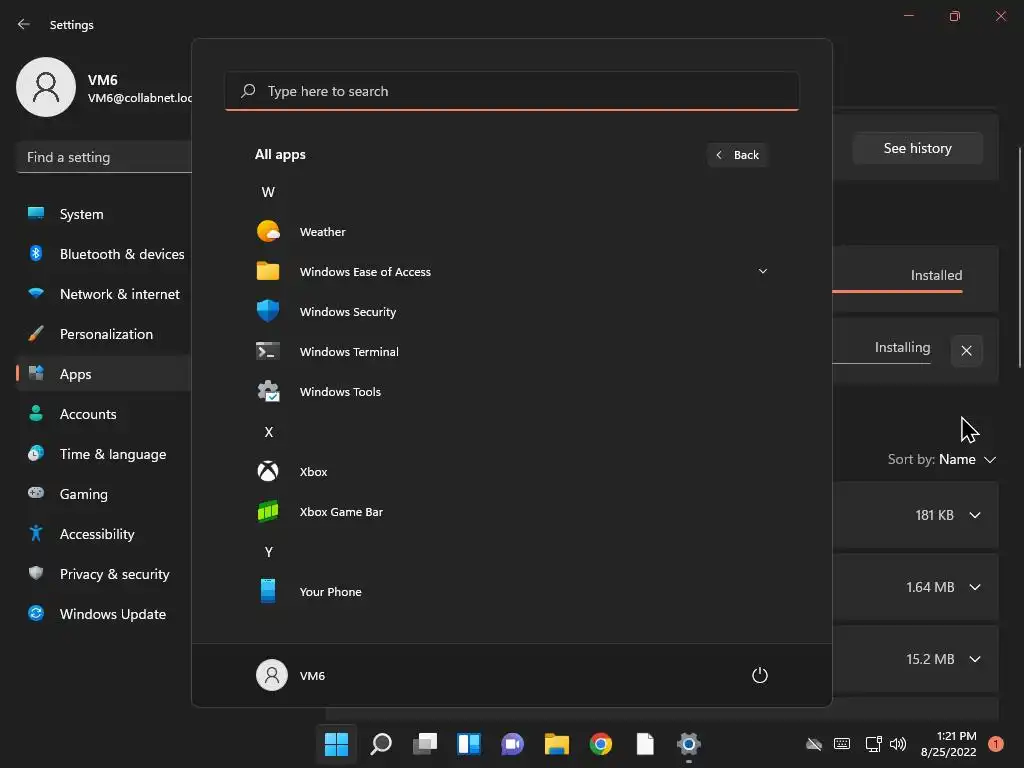Click the notification badge in system tray
Image resolution: width=1024 pixels, height=768 pixels.
995,744
